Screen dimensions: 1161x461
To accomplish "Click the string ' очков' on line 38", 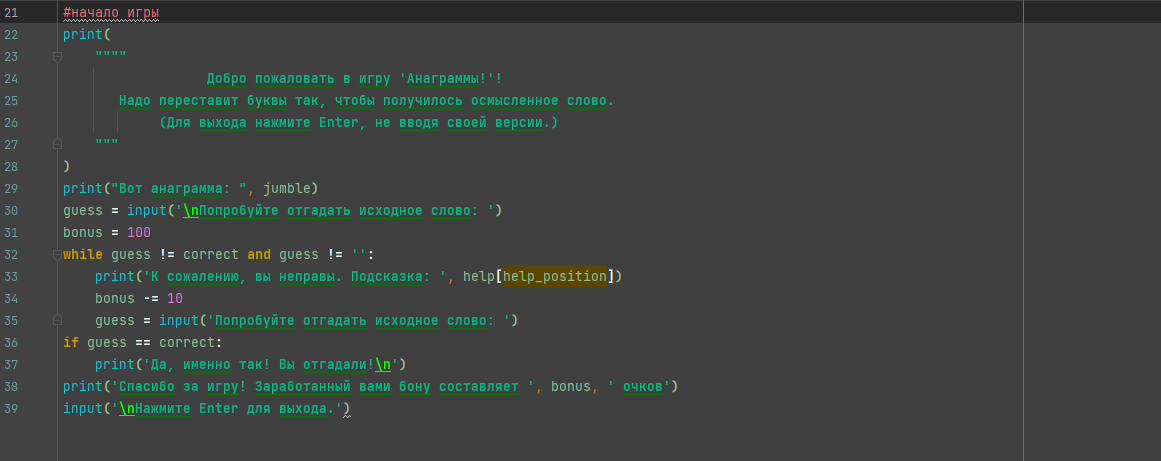I will click(x=639, y=387).
